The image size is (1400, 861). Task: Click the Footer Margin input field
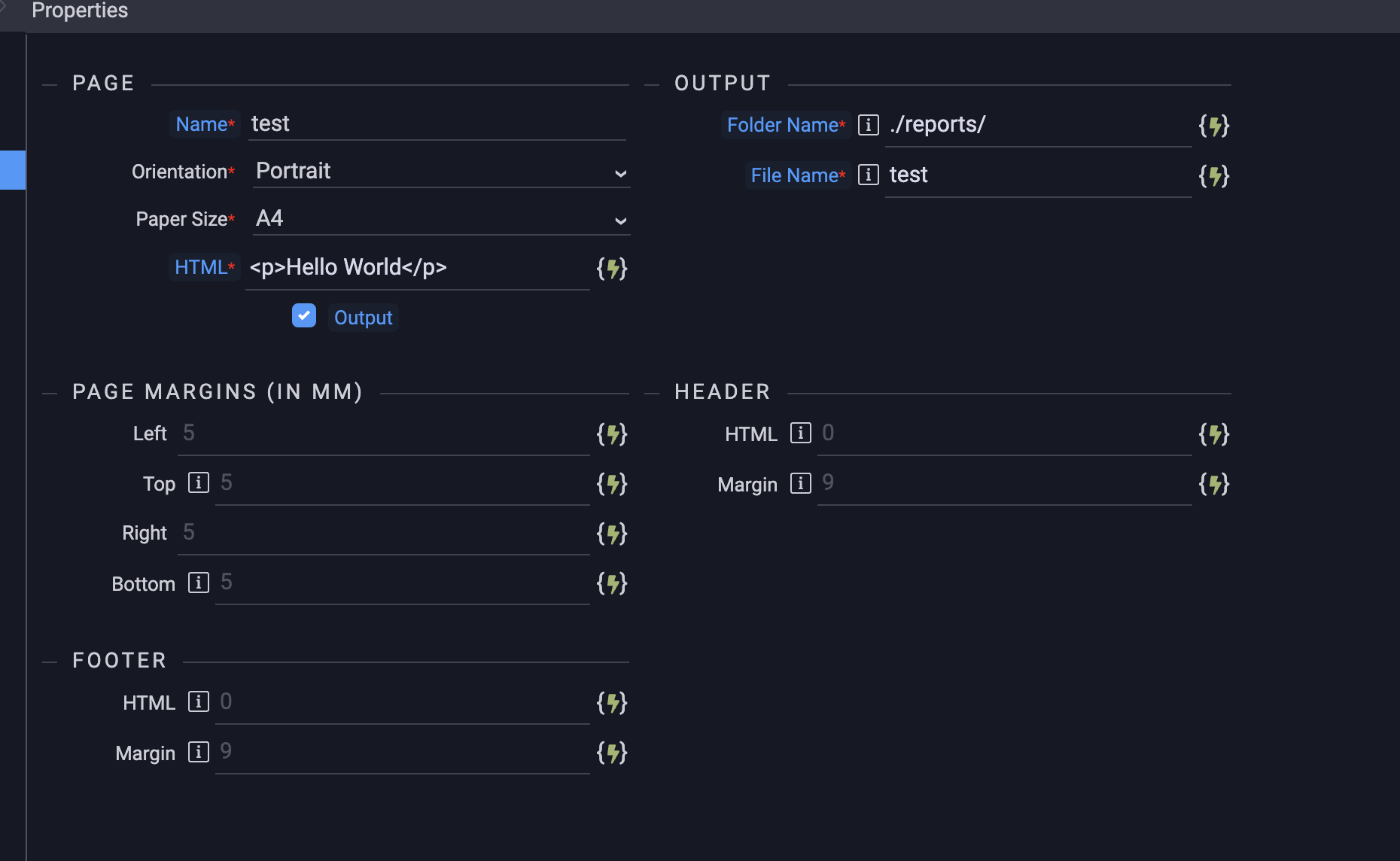(402, 752)
